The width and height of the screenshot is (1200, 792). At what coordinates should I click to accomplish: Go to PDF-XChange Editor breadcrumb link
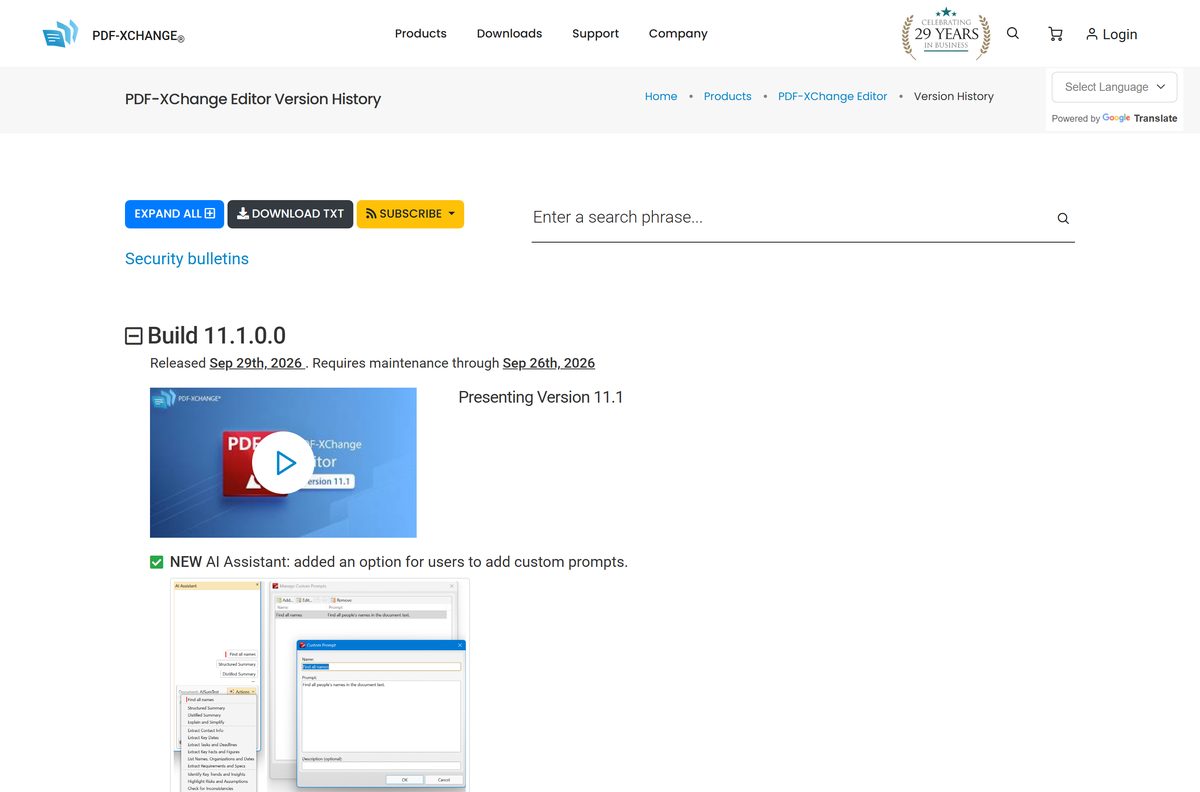tap(832, 96)
